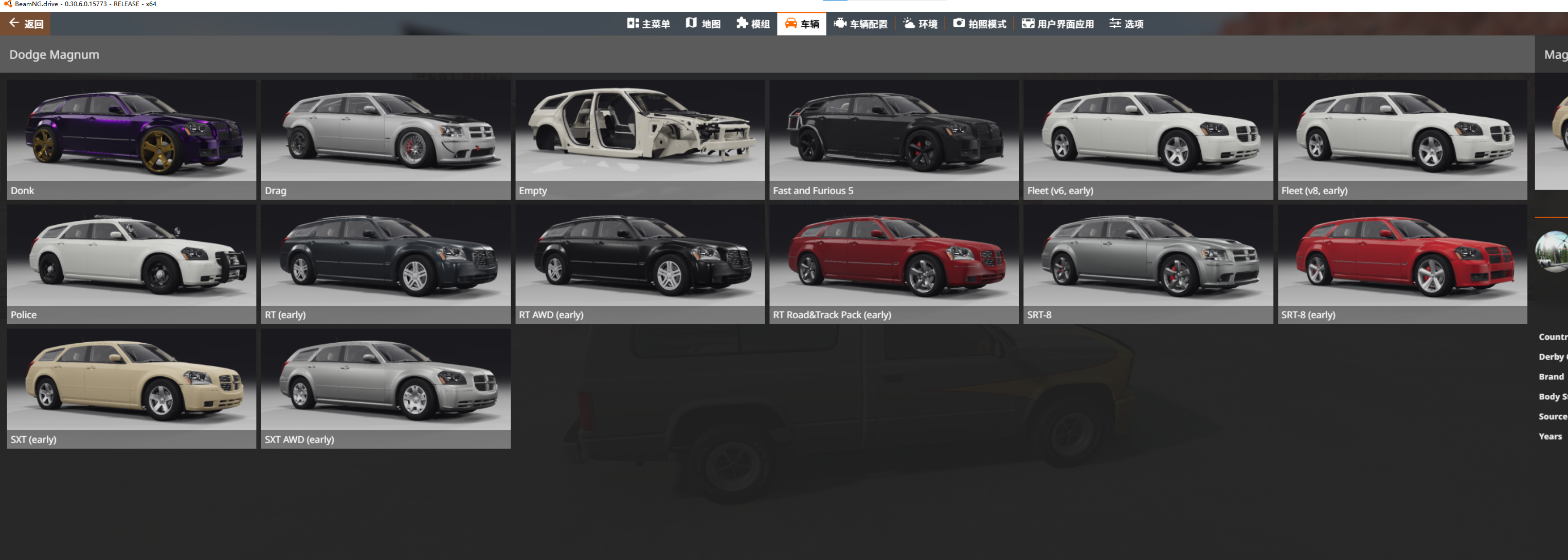Open options sliders icon
The image size is (1568, 560).
(1114, 23)
